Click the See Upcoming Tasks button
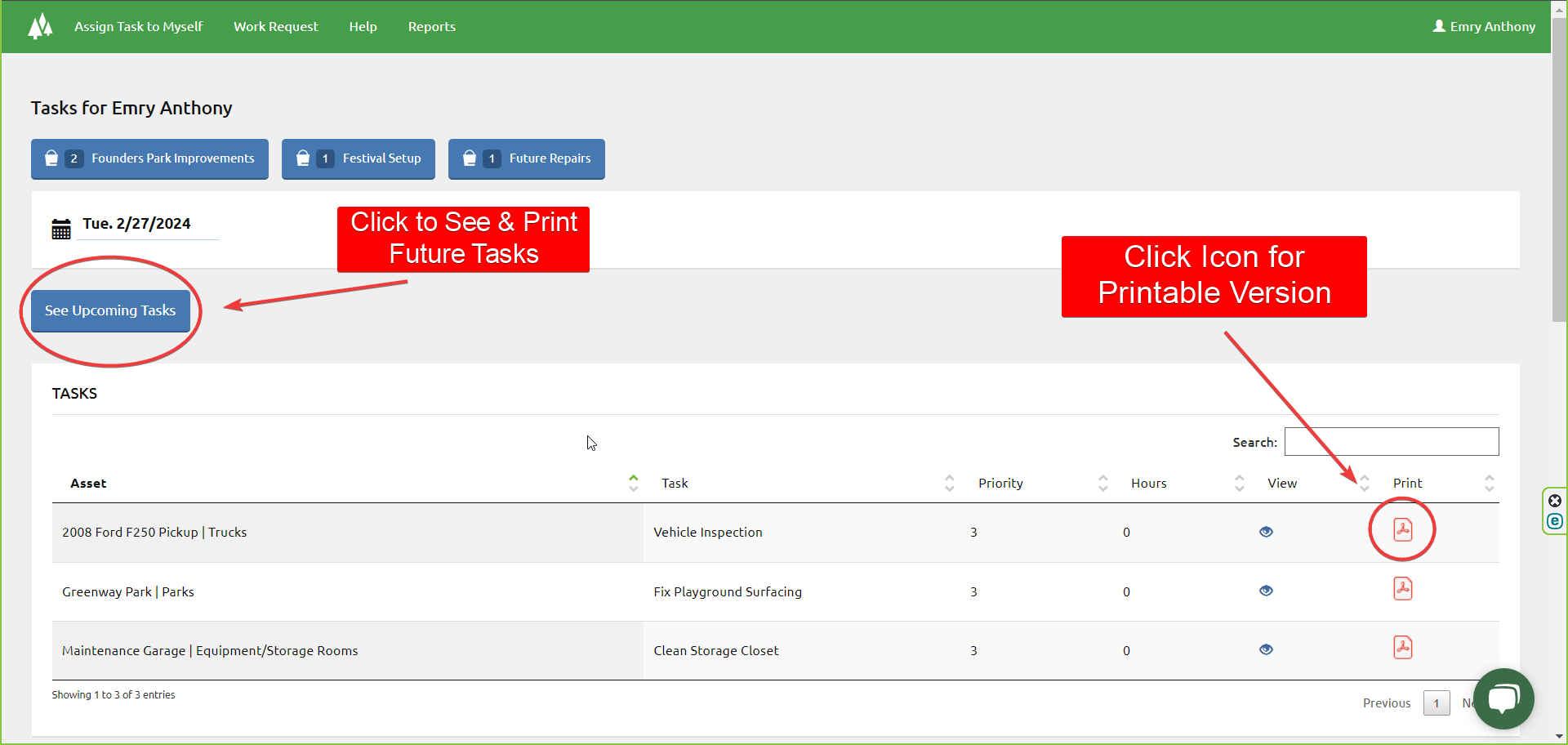The image size is (1568, 745). (110, 310)
